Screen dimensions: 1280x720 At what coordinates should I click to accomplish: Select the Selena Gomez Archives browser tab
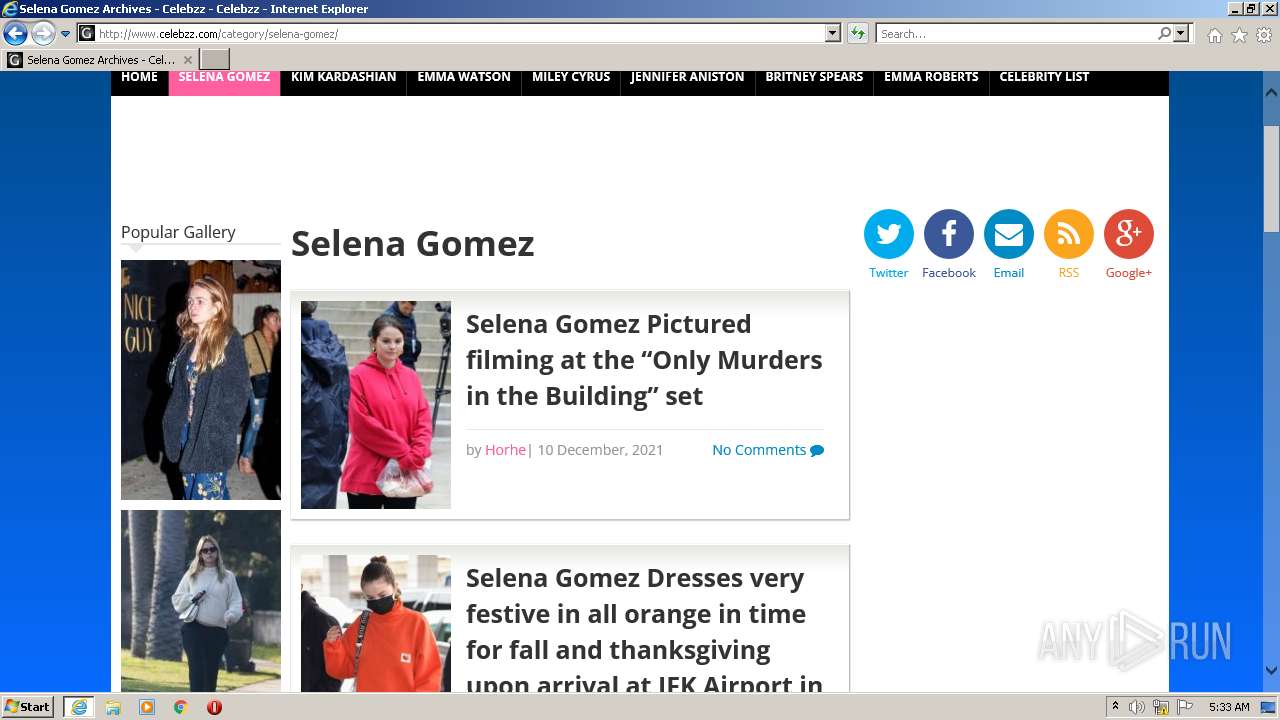pos(100,60)
